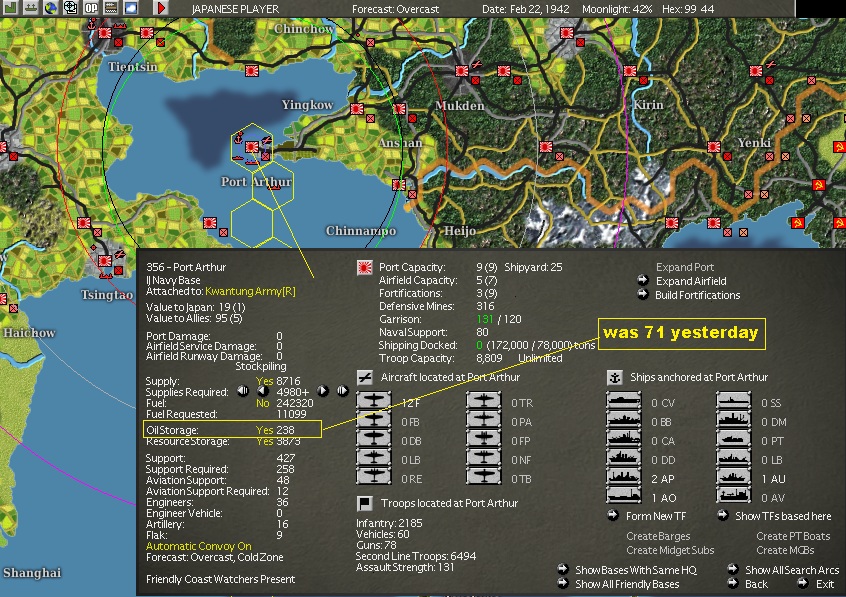Select the 0 NF night fighter icon
Image resolution: width=846 pixels, height=597 pixels.
click(483, 459)
